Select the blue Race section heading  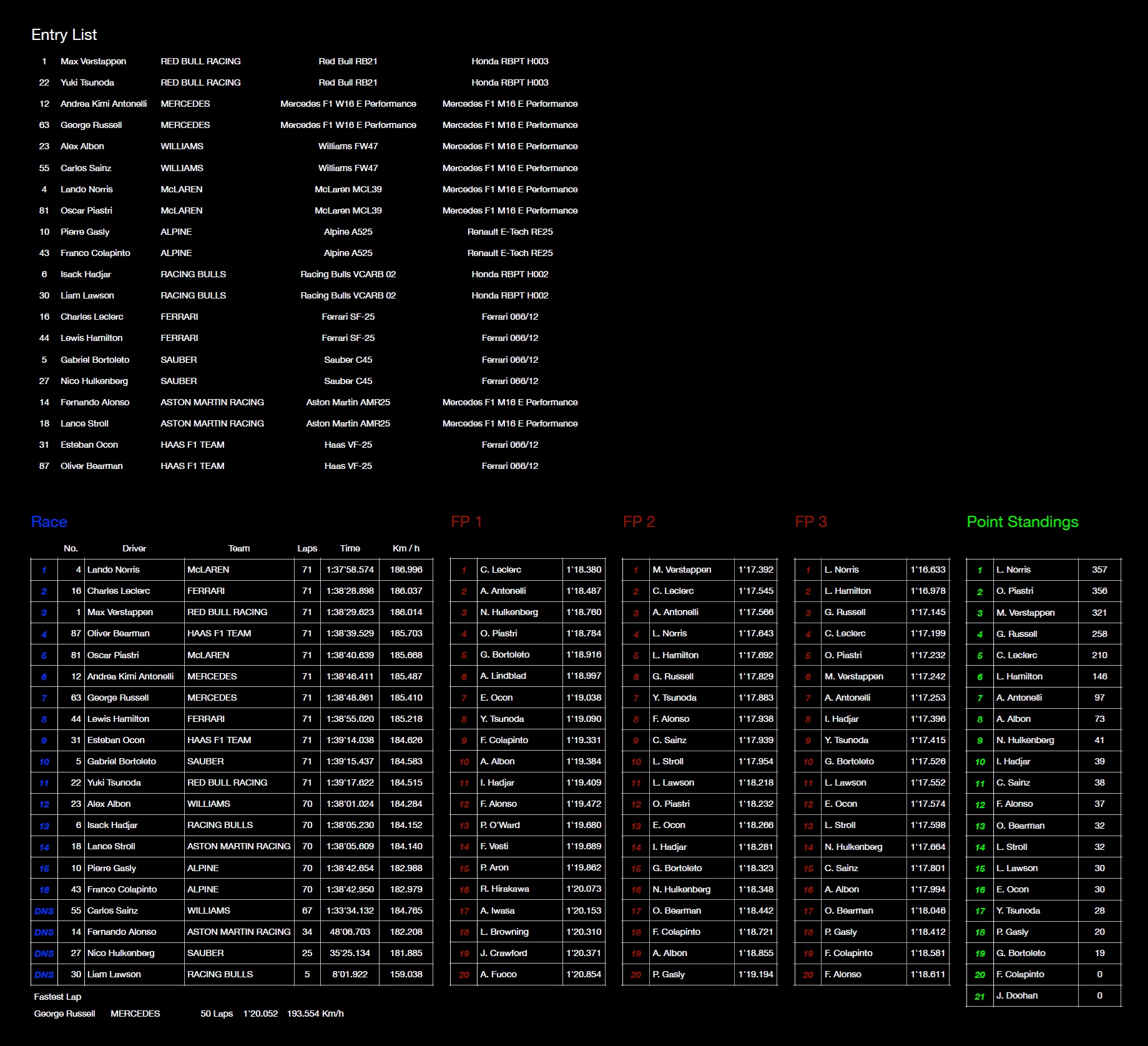tap(49, 522)
